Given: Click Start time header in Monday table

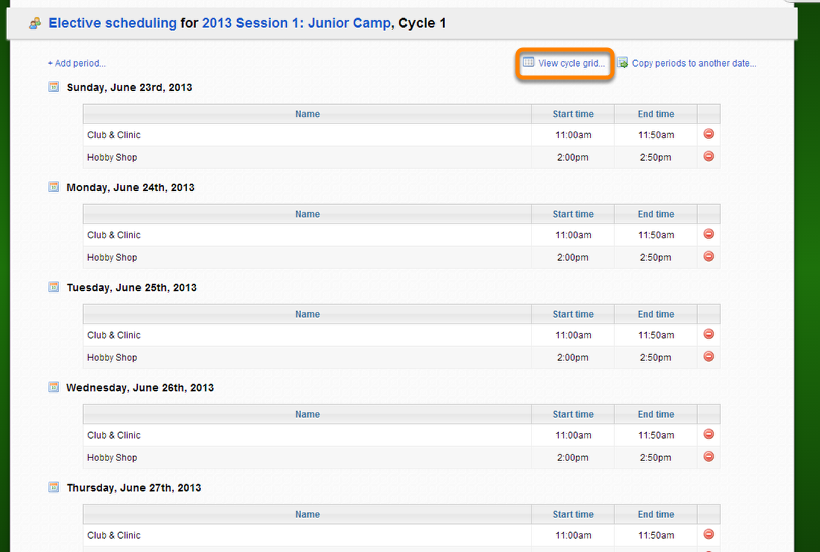Looking at the screenshot, I should (573, 214).
